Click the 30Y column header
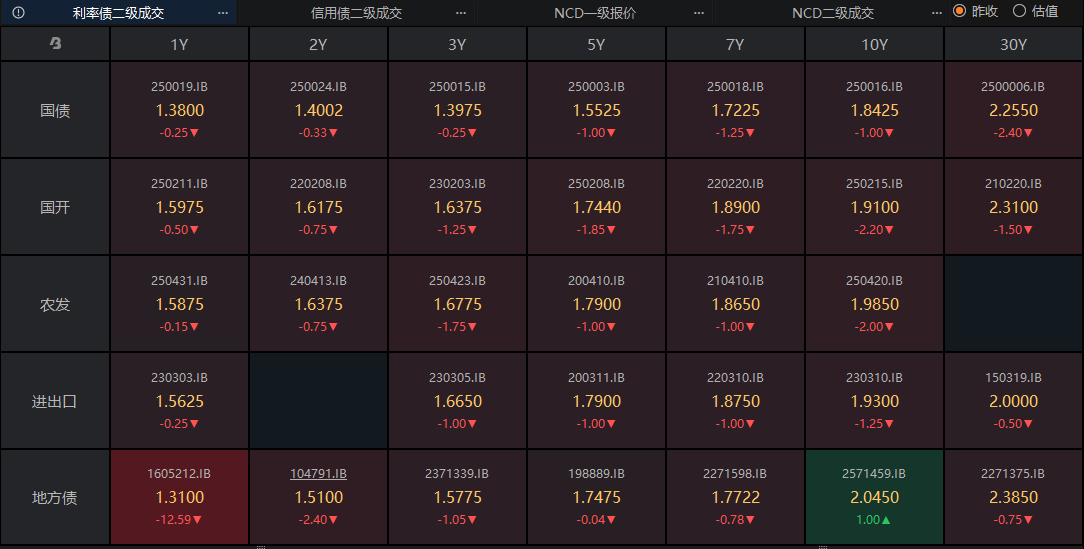1084x549 pixels. pyautogui.click(x=1013, y=44)
